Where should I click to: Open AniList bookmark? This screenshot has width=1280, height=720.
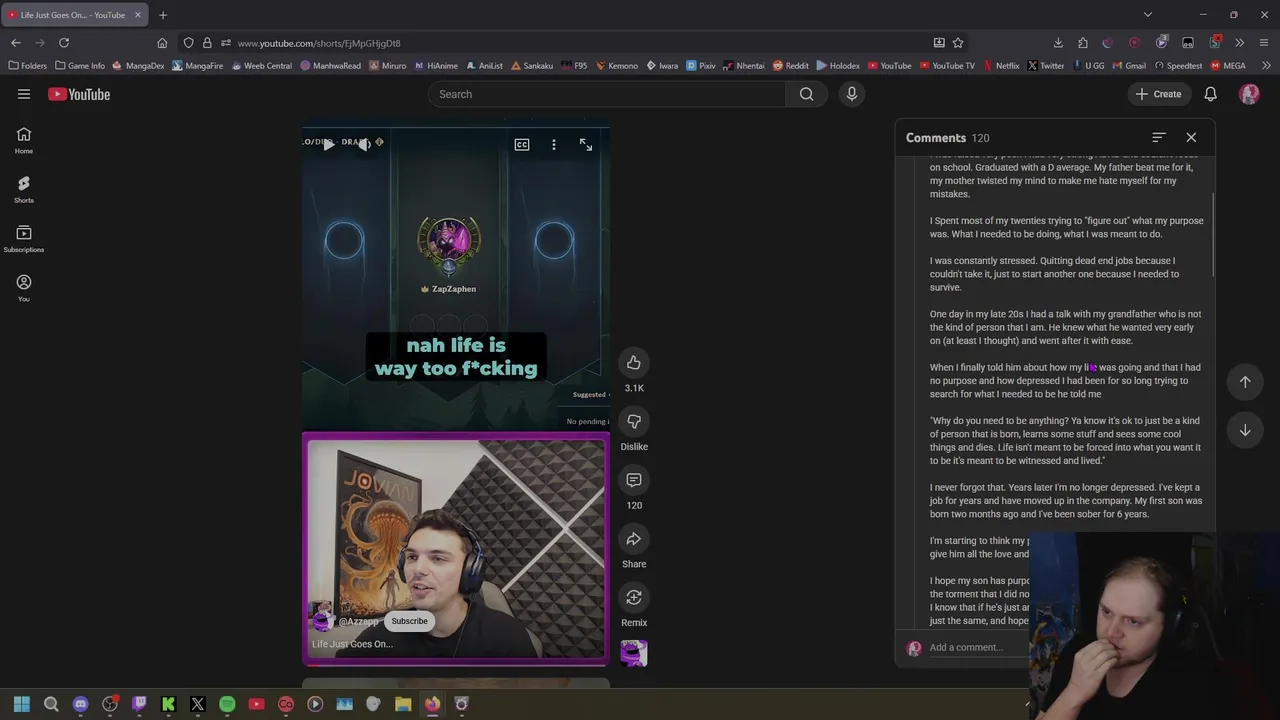tap(484, 66)
